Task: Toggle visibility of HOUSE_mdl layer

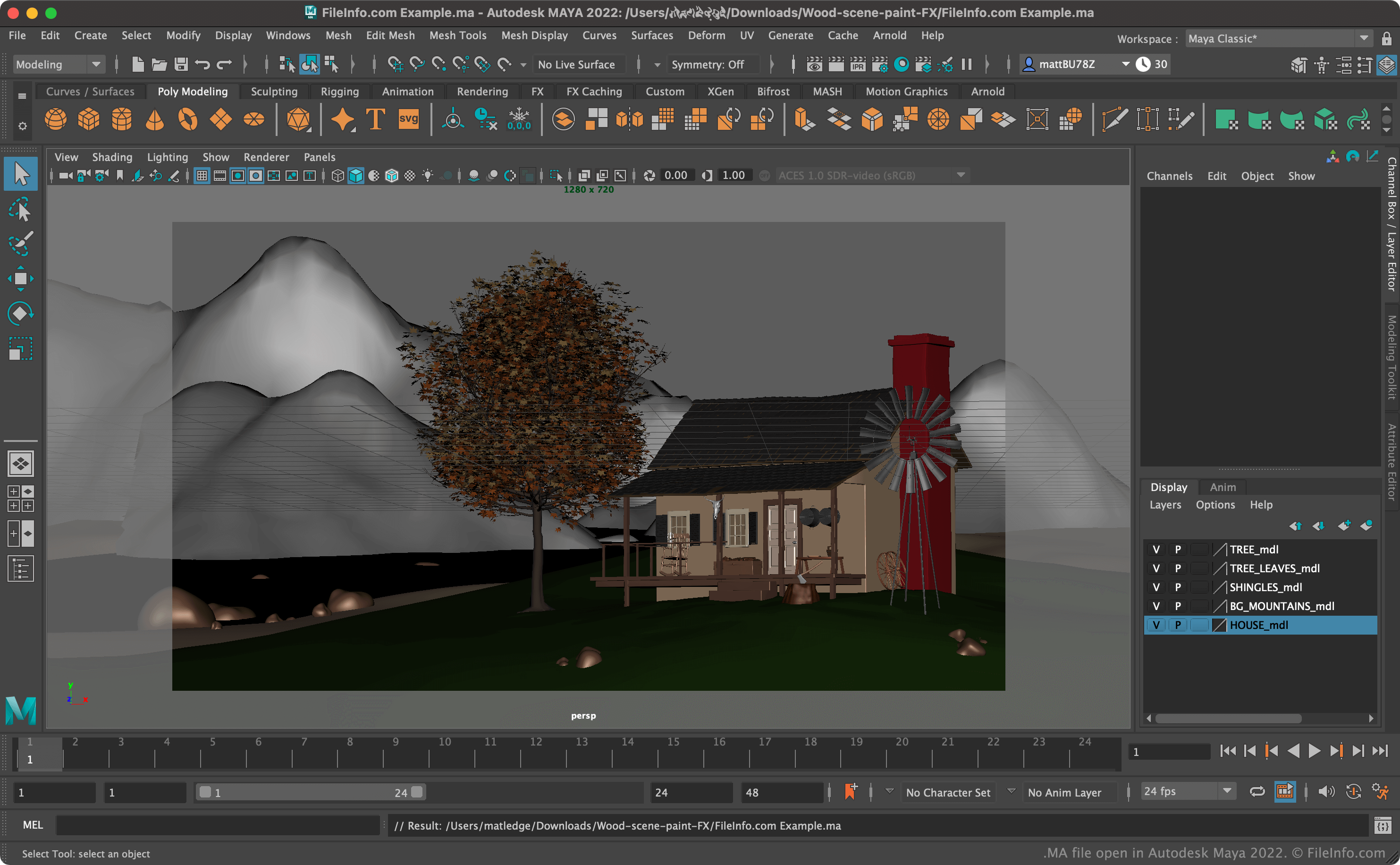Action: [1156, 625]
